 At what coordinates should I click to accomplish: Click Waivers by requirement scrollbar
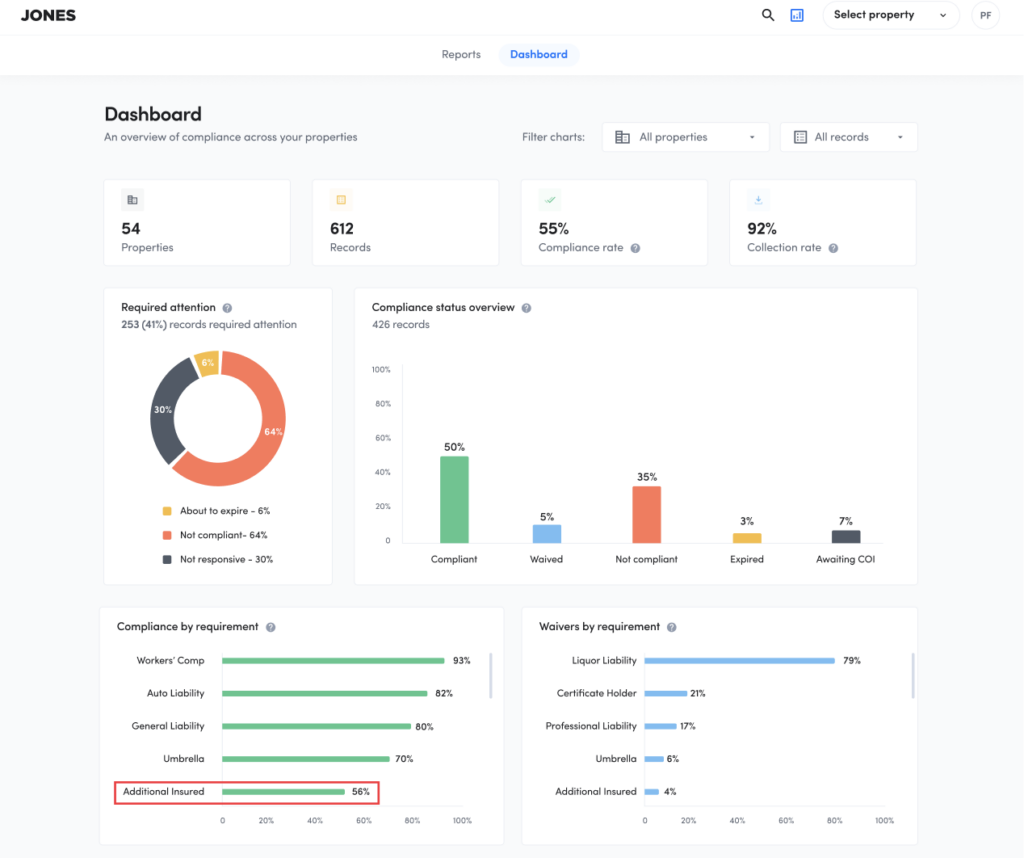(913, 676)
